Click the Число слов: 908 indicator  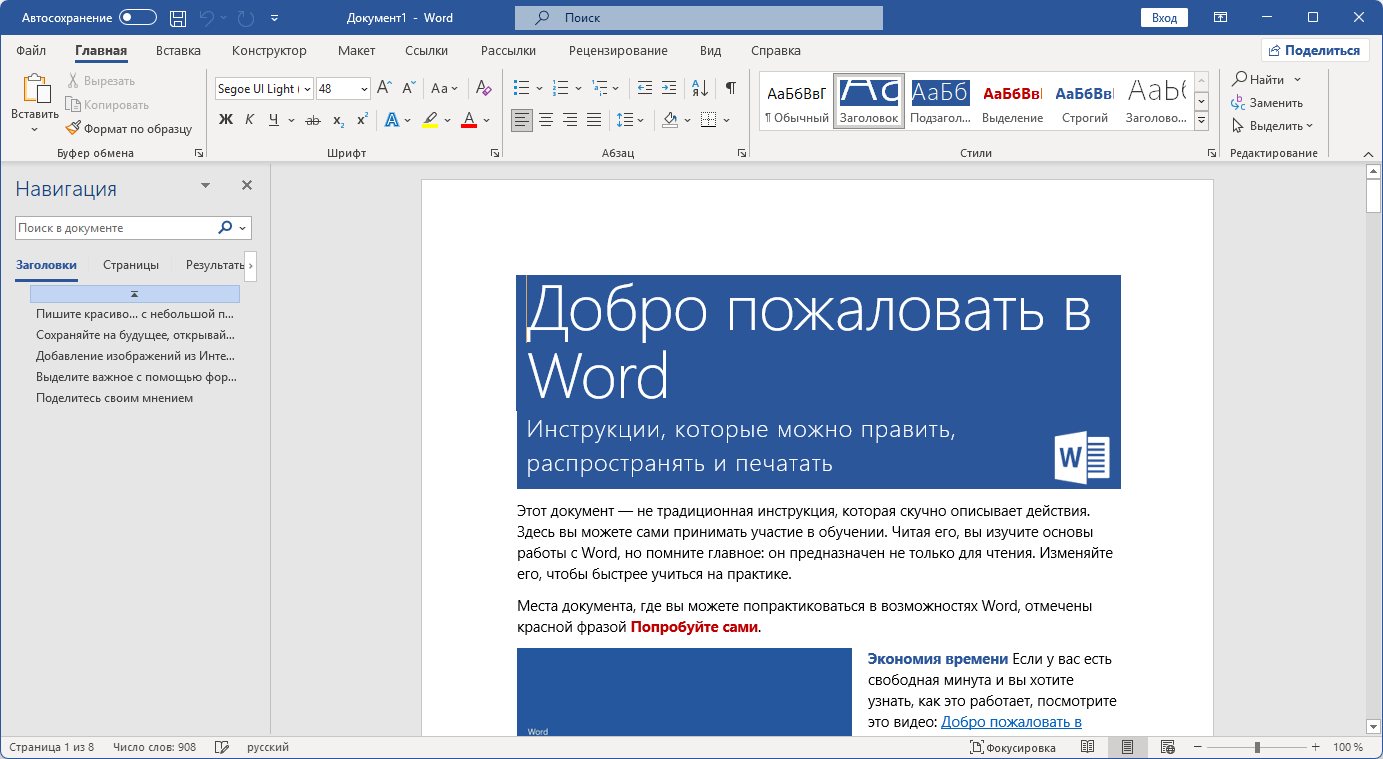[155, 747]
